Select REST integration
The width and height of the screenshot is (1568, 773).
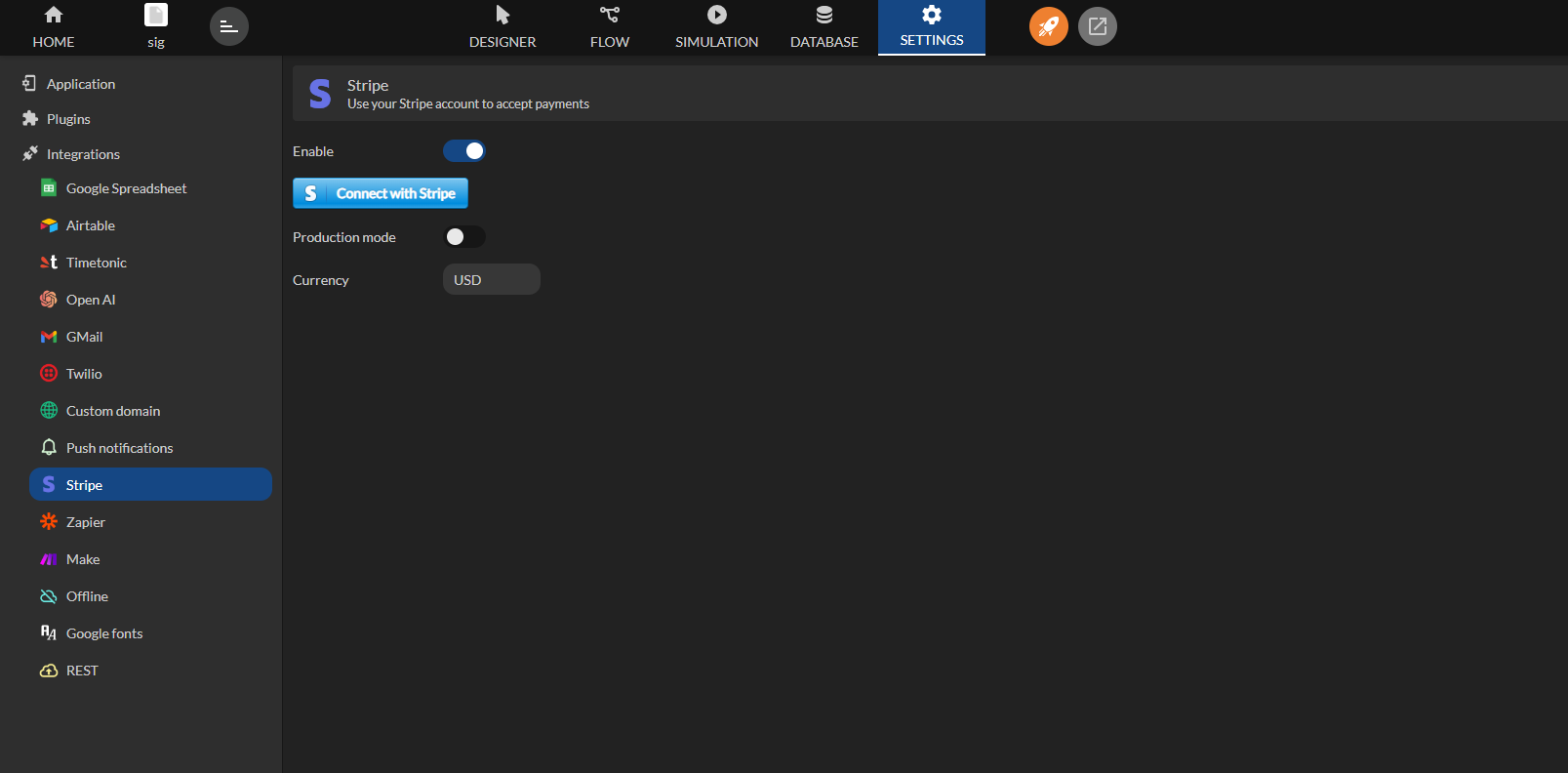[x=151, y=671]
